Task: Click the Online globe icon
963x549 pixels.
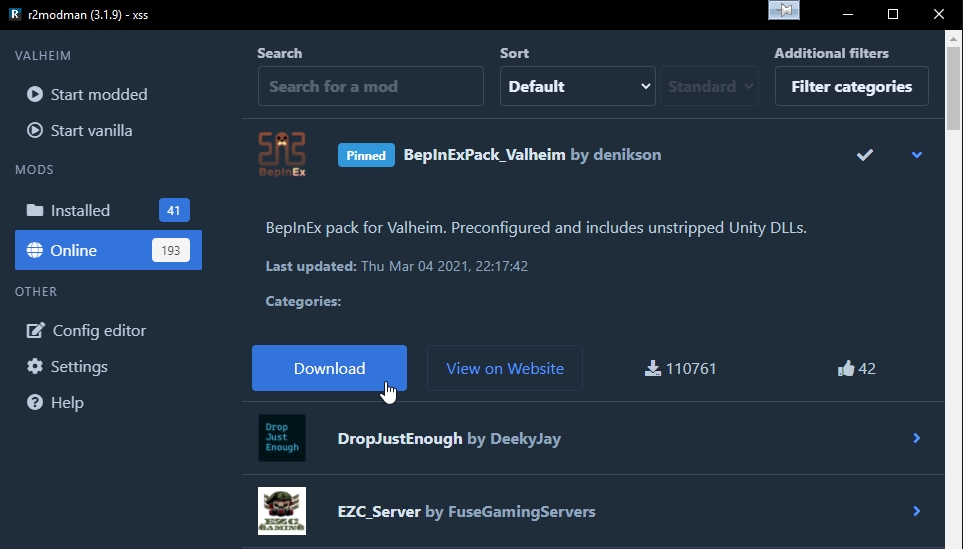Action: pyautogui.click(x=35, y=250)
